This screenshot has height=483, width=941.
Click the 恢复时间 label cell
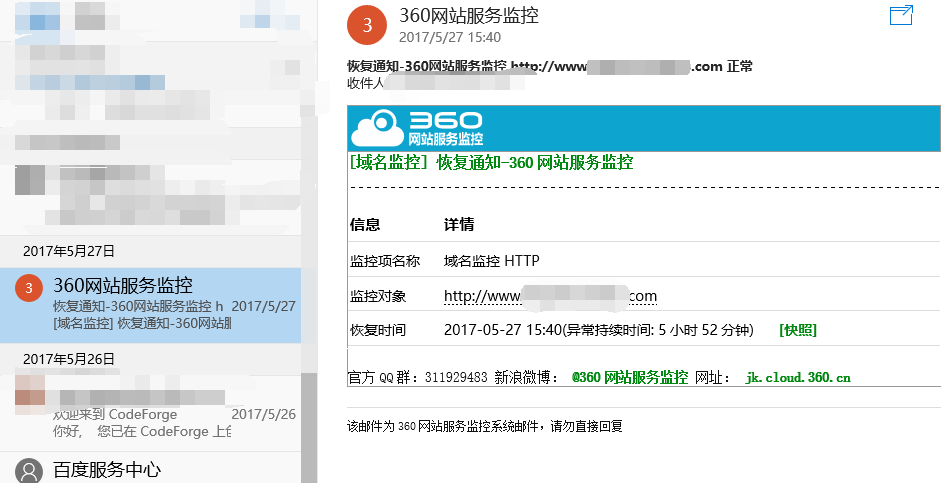[377, 330]
